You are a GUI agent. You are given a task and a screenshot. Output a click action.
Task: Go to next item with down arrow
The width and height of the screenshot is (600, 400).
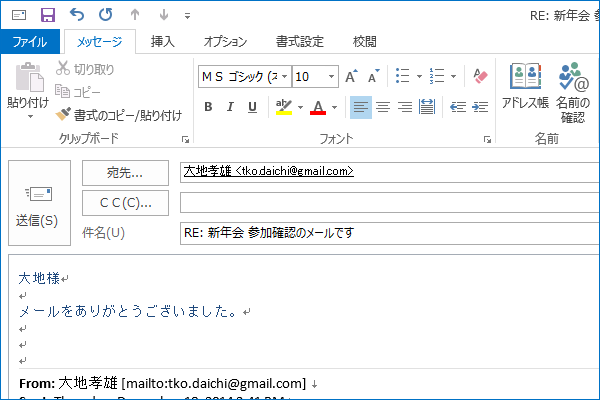coord(164,15)
